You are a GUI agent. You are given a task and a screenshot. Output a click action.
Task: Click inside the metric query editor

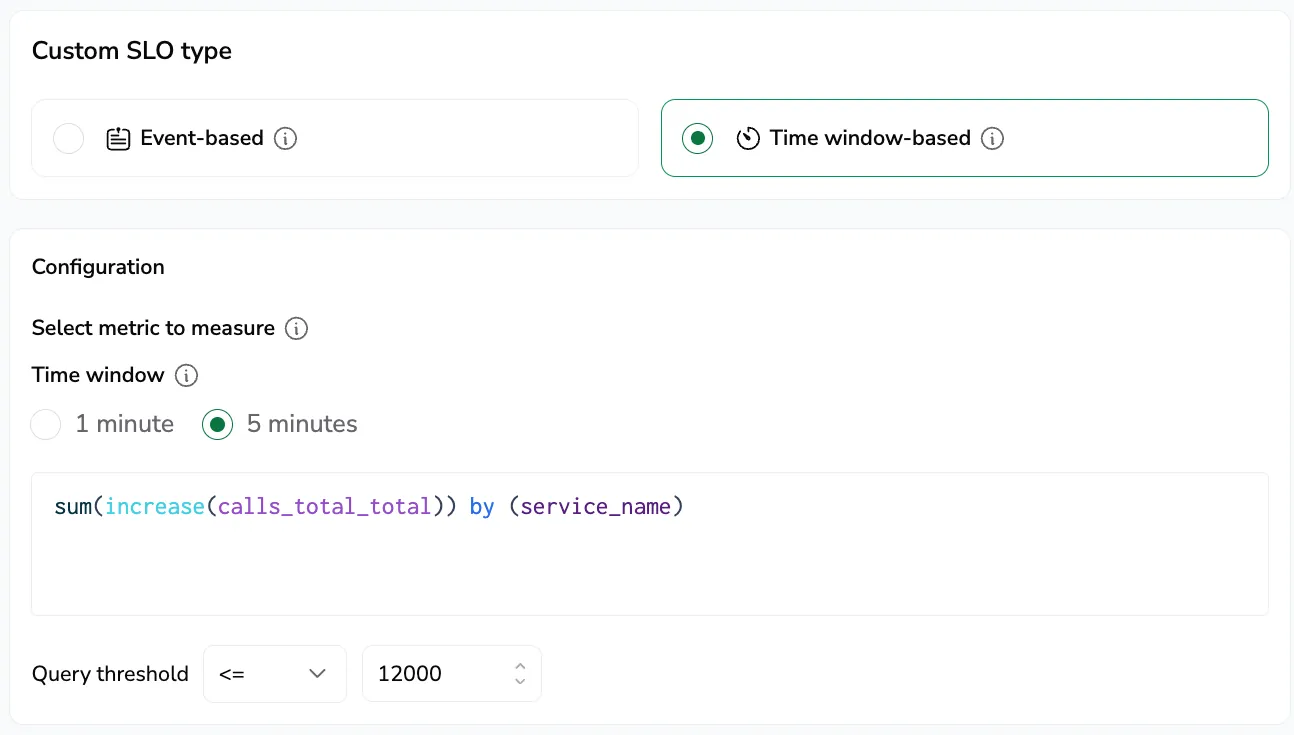point(650,544)
